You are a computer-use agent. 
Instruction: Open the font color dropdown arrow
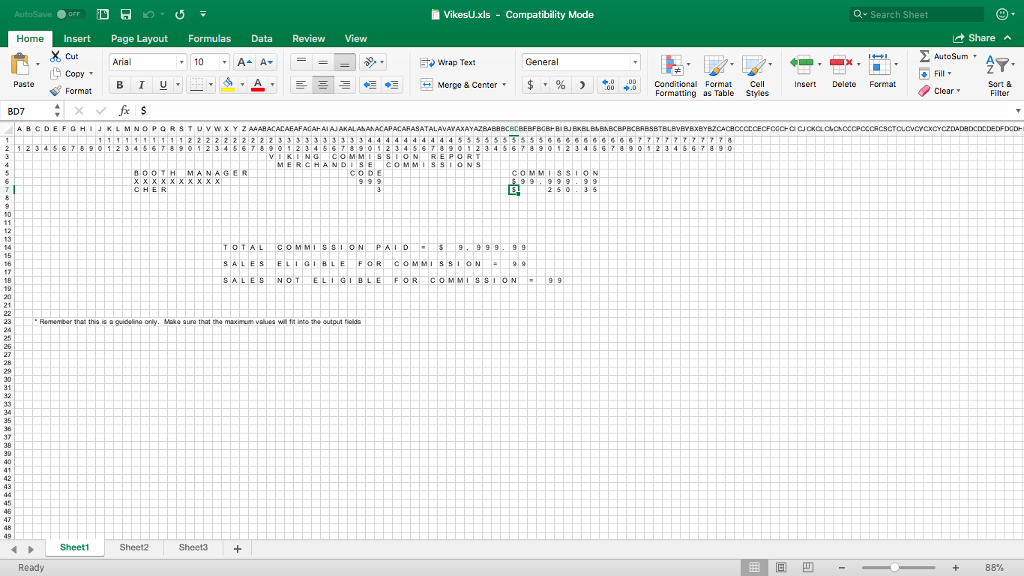[272, 85]
